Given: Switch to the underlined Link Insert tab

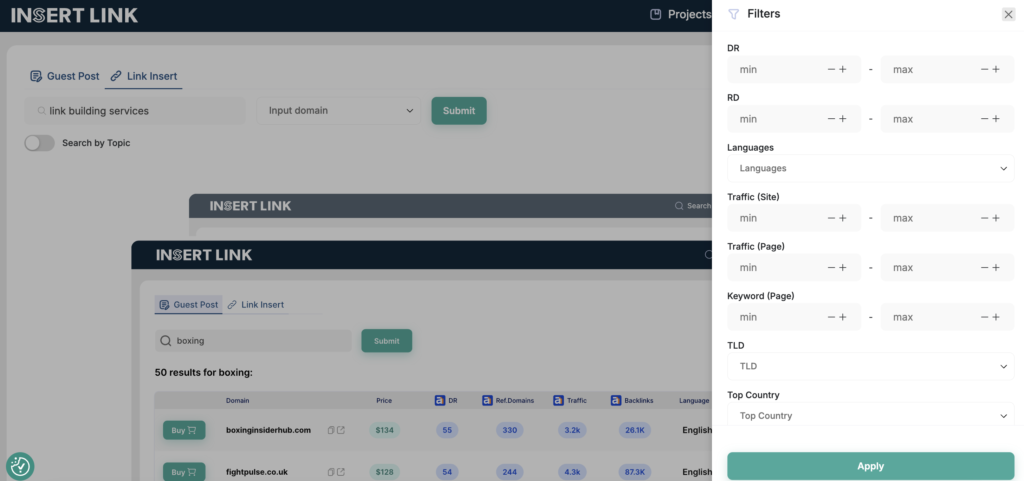Looking at the screenshot, I should (144, 76).
